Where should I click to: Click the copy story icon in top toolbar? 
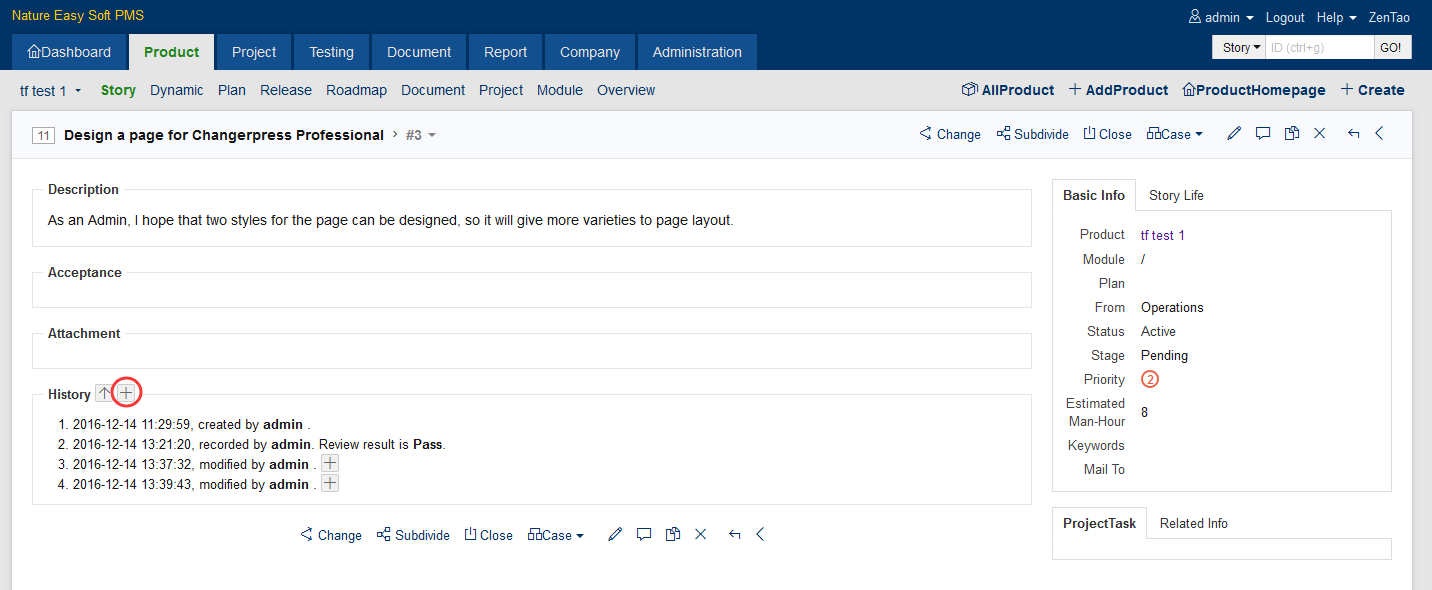(x=1292, y=134)
